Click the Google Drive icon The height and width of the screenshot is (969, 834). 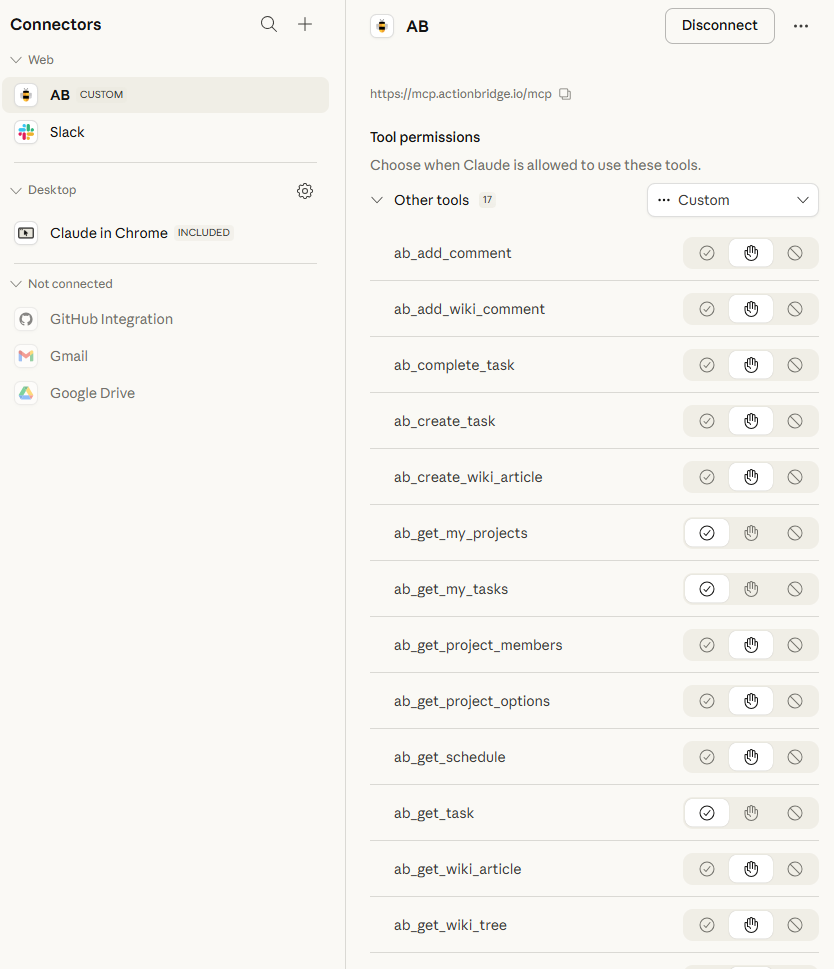25,392
